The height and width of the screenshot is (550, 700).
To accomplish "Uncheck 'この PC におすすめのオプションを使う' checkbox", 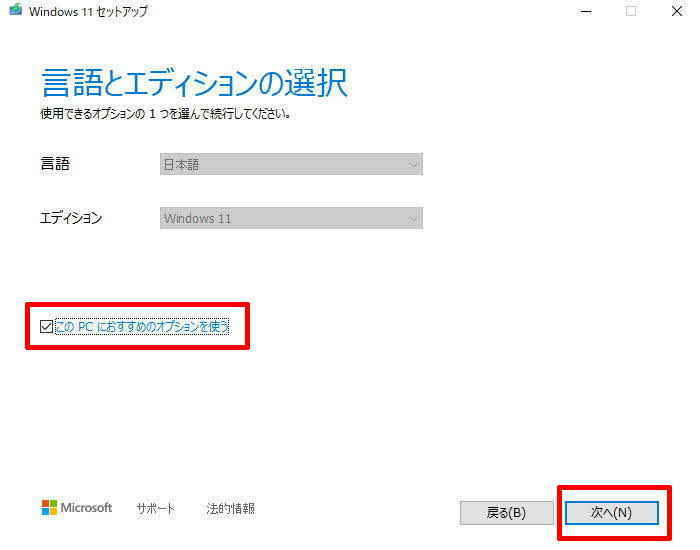I will point(46,327).
